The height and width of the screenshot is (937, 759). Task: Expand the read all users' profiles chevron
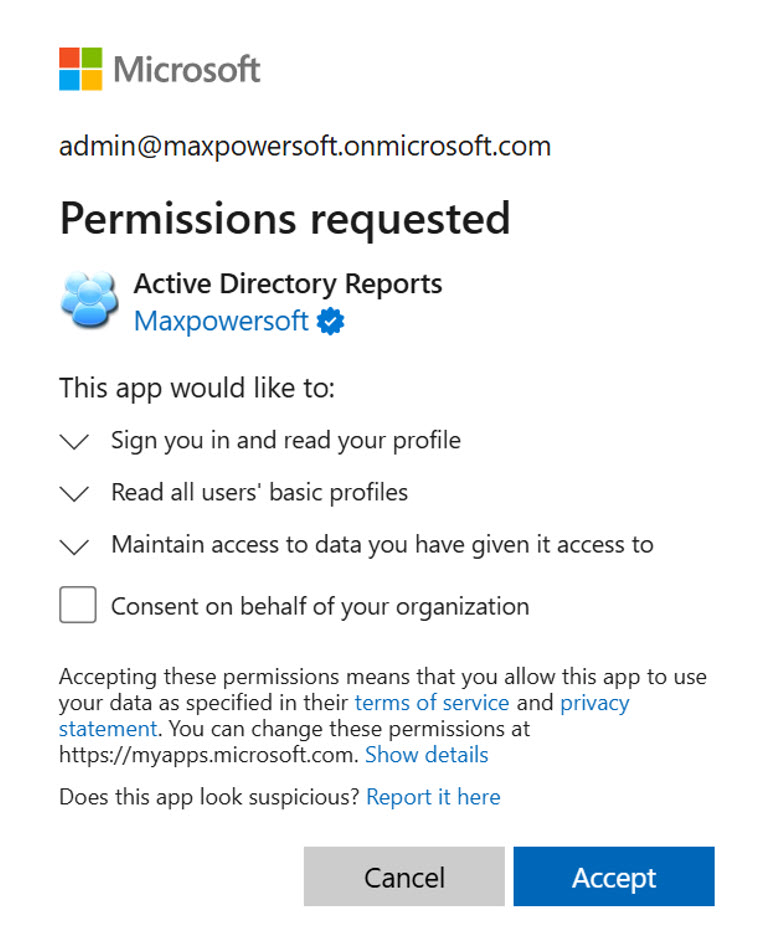(x=75, y=493)
